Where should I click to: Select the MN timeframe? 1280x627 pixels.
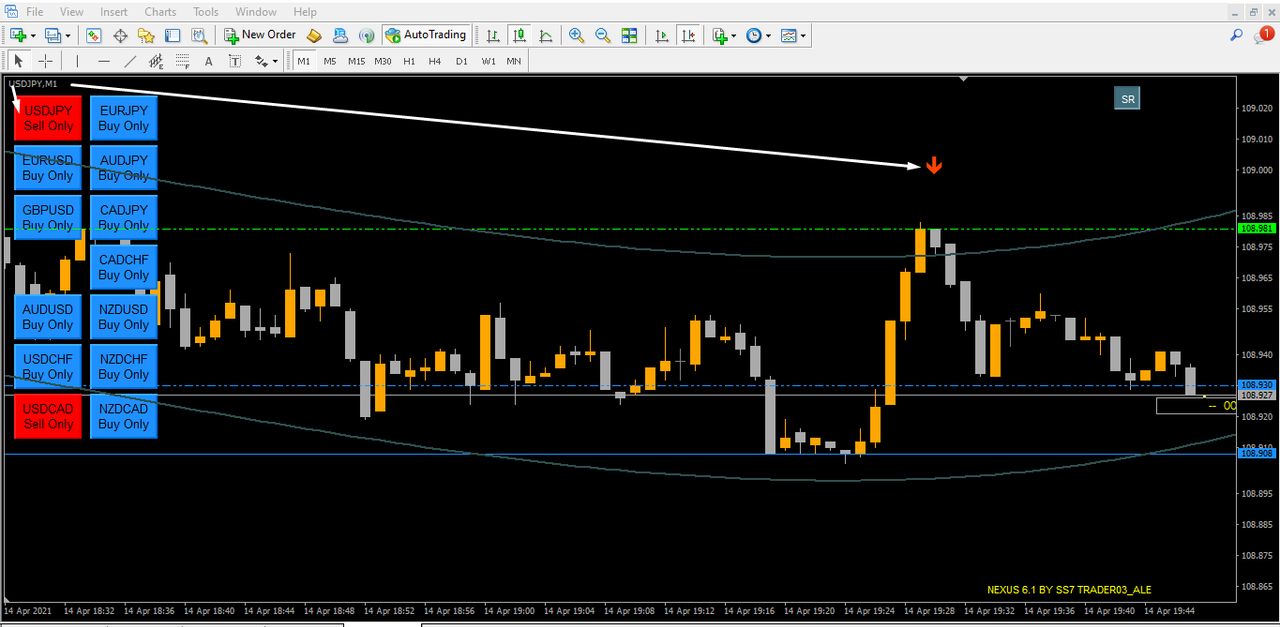pyautogui.click(x=513, y=61)
